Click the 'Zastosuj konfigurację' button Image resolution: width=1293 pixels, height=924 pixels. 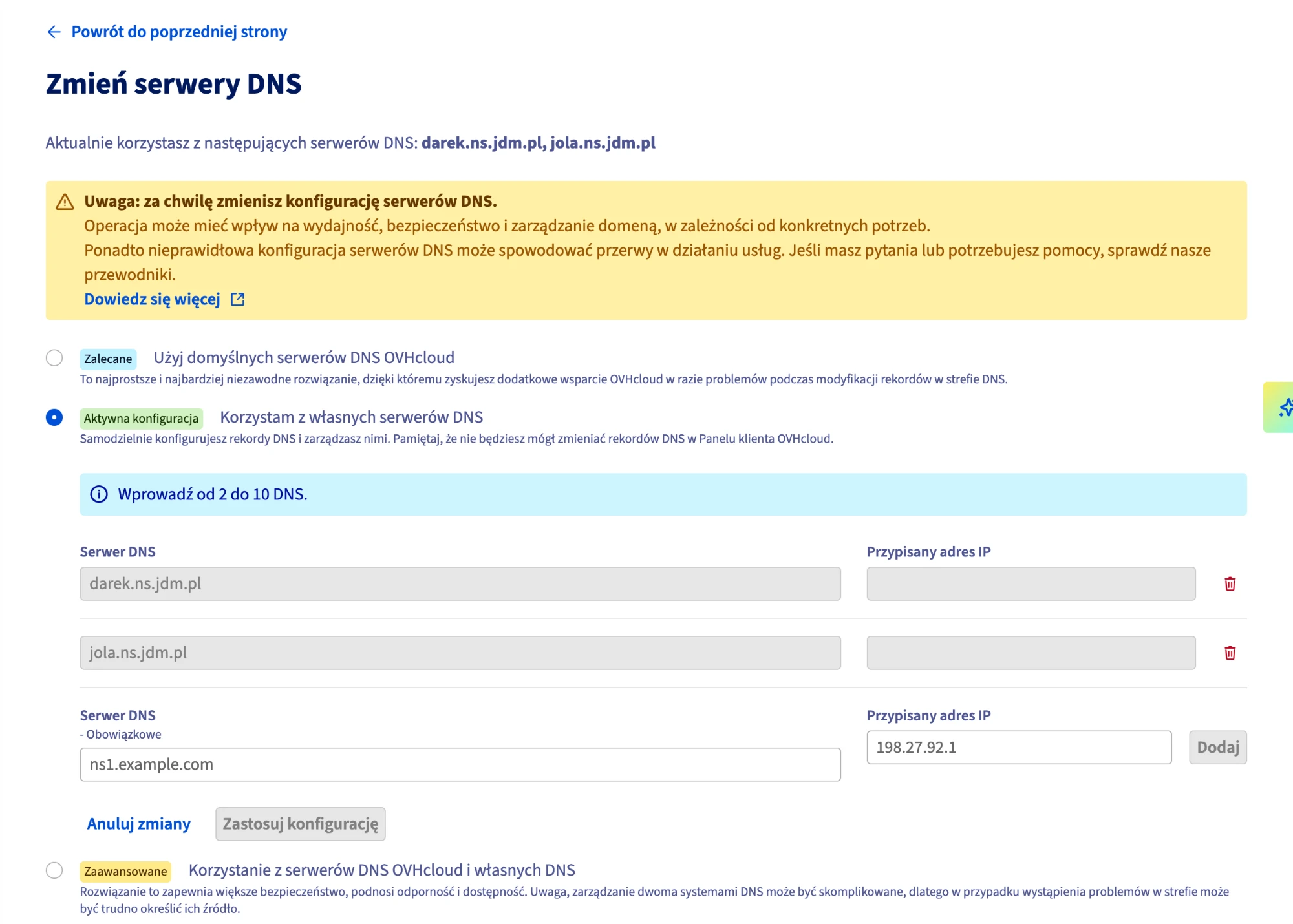[301, 824]
